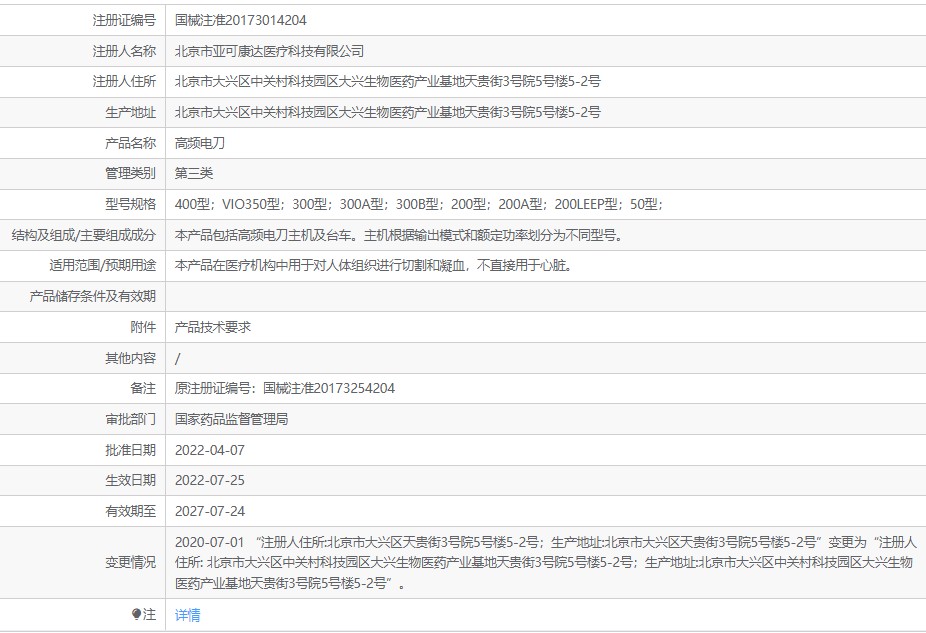Click the 产品储存条件及有效期 label
926x633 pixels.
pyautogui.click(x=93, y=296)
